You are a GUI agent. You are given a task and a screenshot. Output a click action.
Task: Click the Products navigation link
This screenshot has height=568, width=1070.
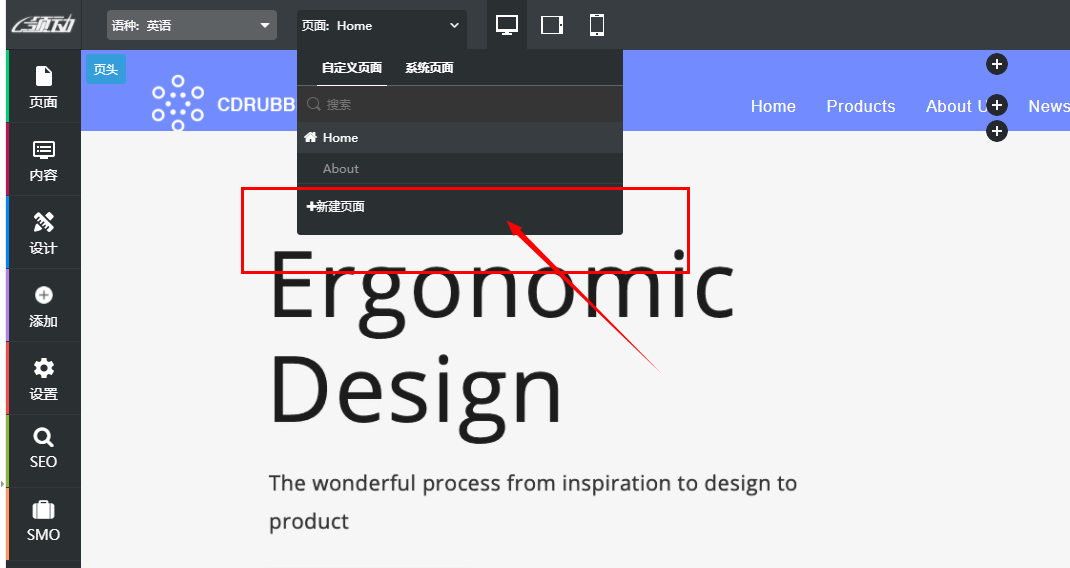pos(860,106)
